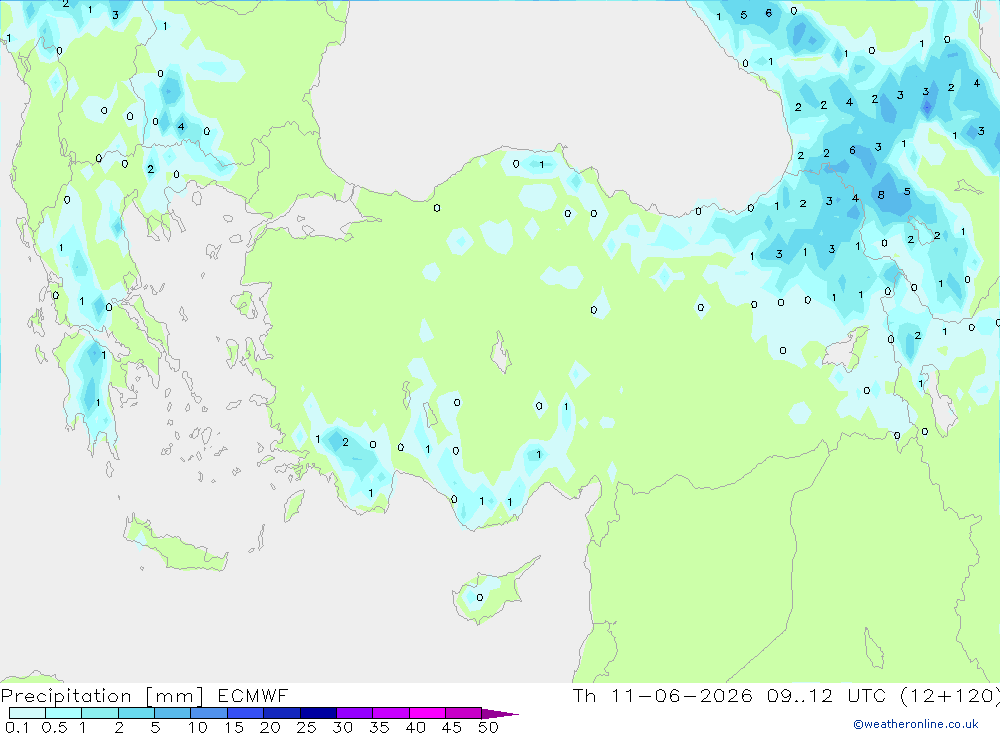Image resolution: width=1000 pixels, height=733 pixels.
Task: Pick the 45 to 50 legend color
Action: (x=464, y=713)
